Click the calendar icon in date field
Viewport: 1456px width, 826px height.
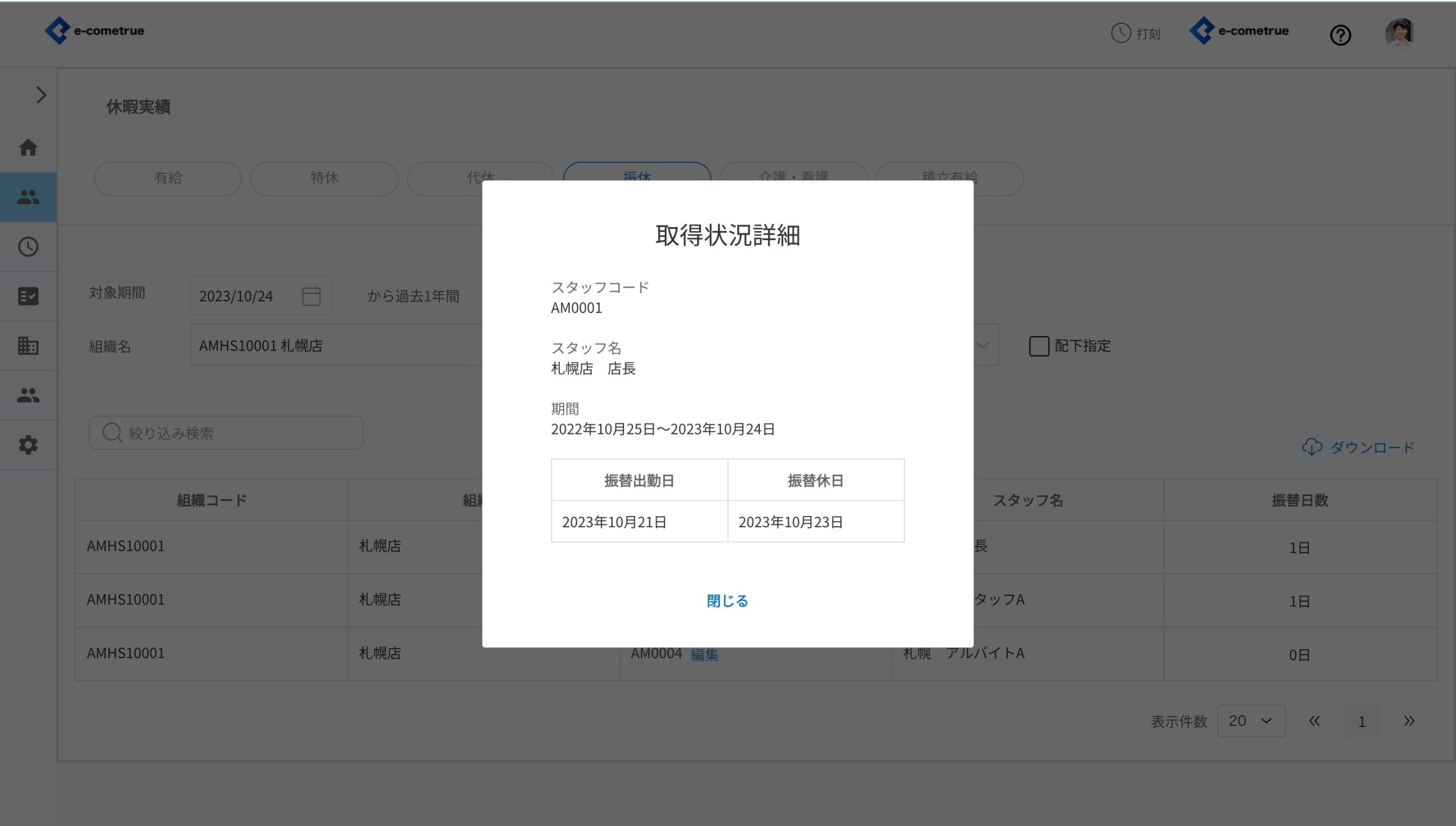[x=311, y=296]
